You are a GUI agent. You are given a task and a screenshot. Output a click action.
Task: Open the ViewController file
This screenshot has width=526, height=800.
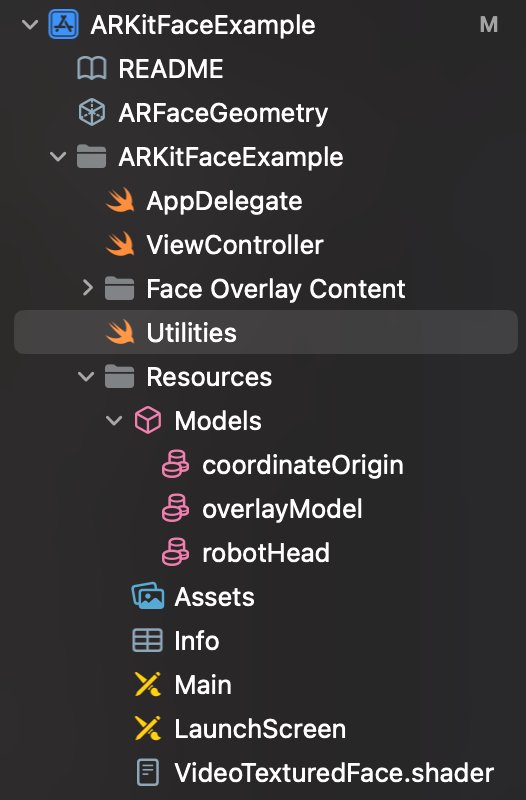[235, 245]
